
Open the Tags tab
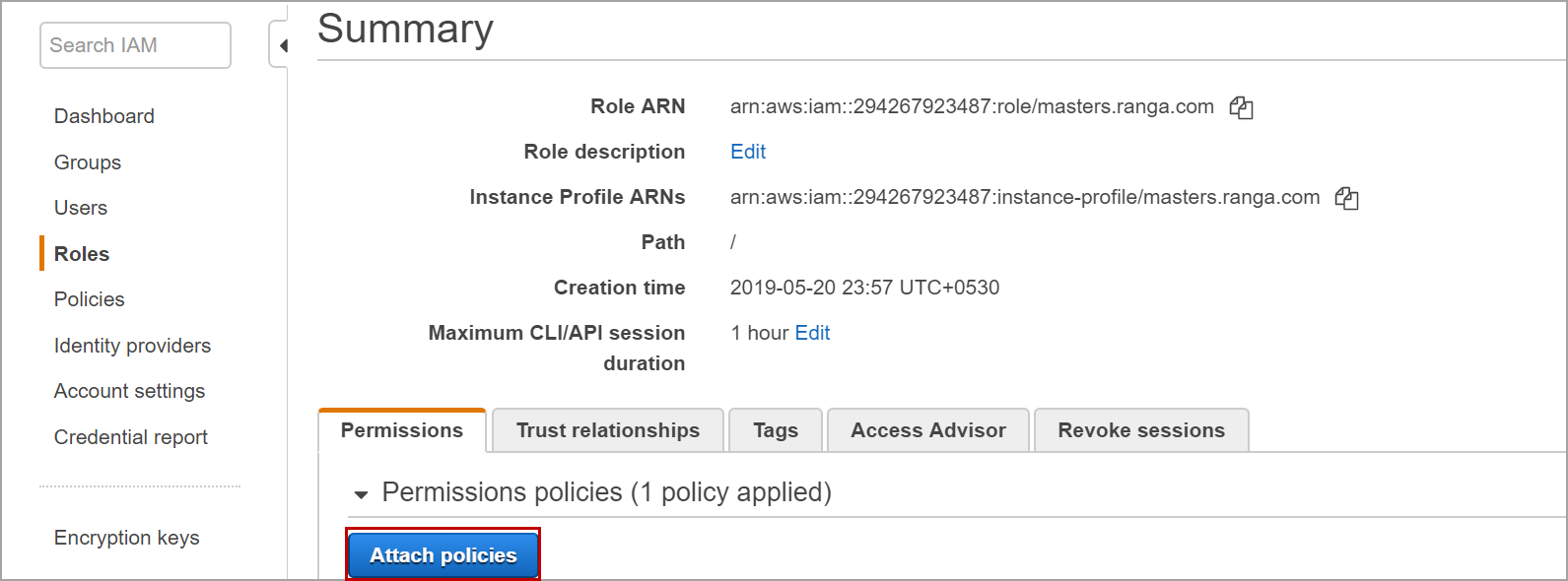pyautogui.click(x=776, y=430)
